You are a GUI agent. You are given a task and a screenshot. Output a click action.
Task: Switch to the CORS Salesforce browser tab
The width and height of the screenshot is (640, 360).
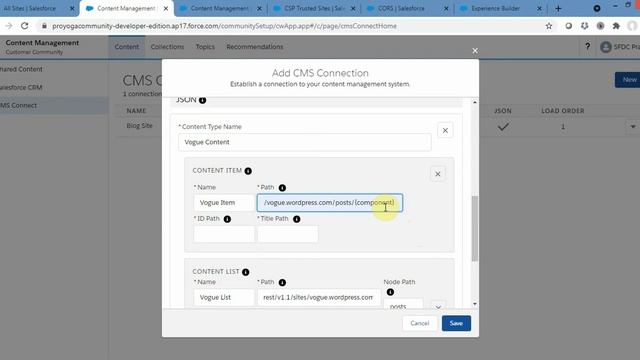(x=406, y=8)
